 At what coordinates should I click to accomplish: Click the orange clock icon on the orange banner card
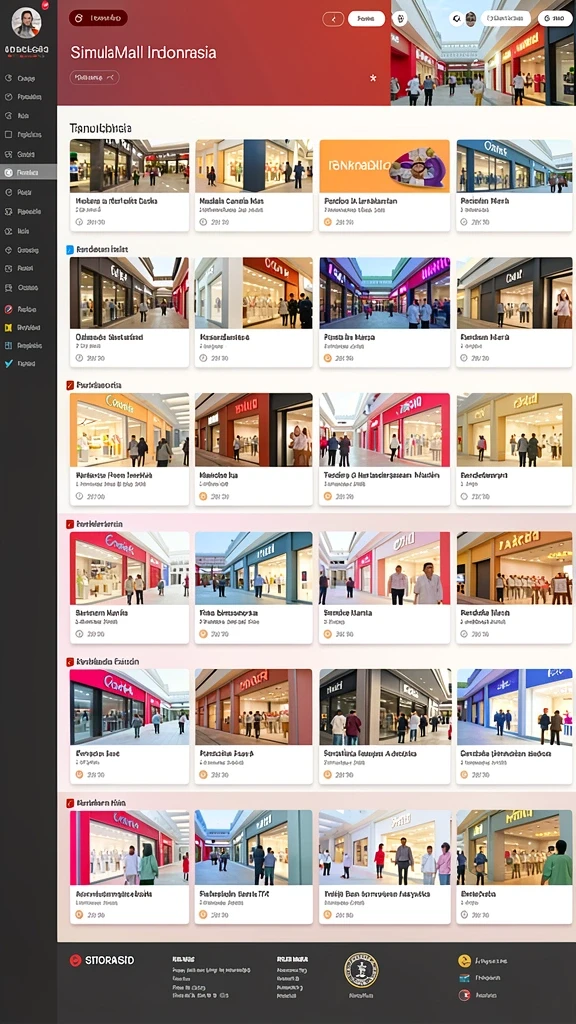(328, 222)
